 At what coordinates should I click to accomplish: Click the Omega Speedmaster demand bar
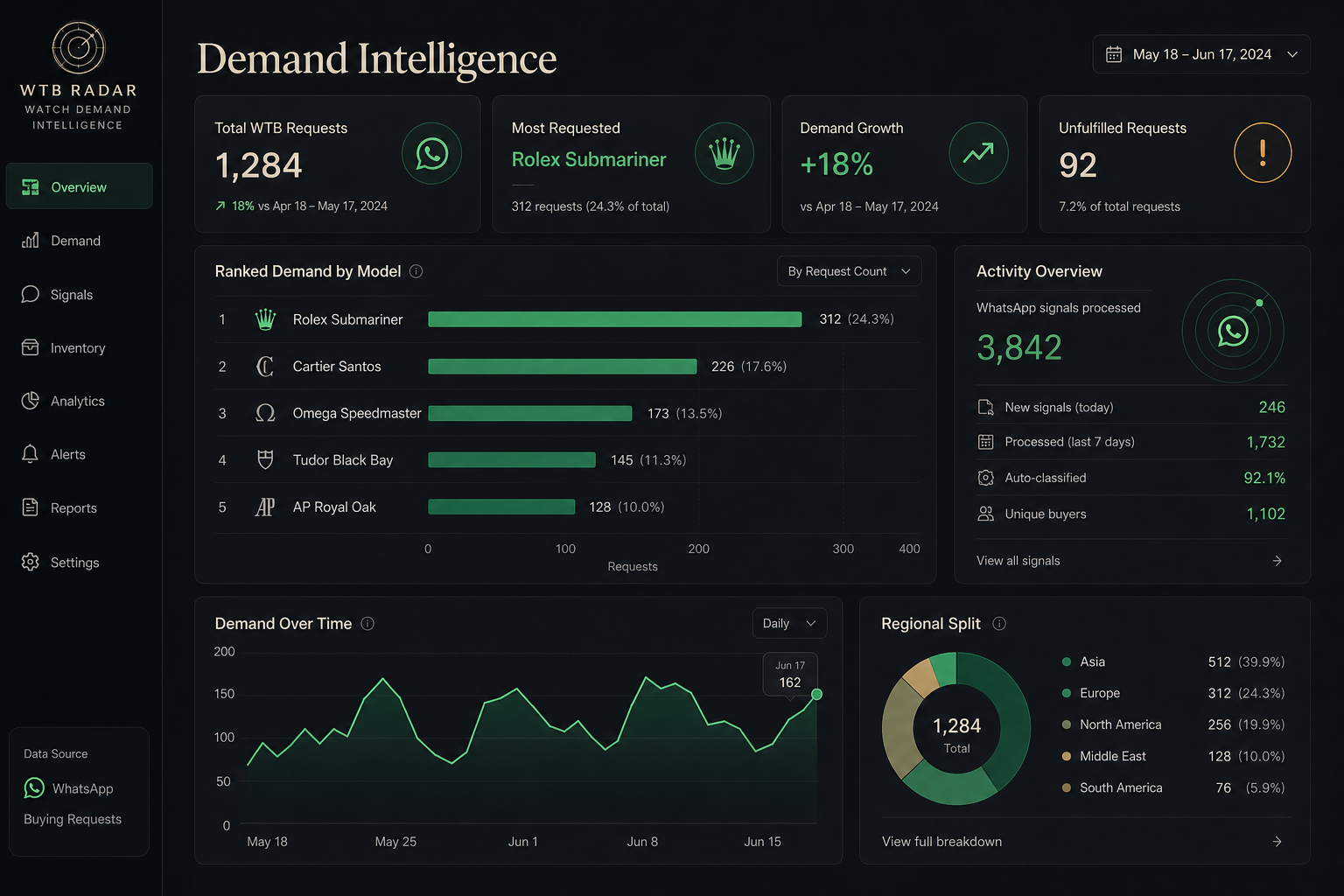[530, 413]
